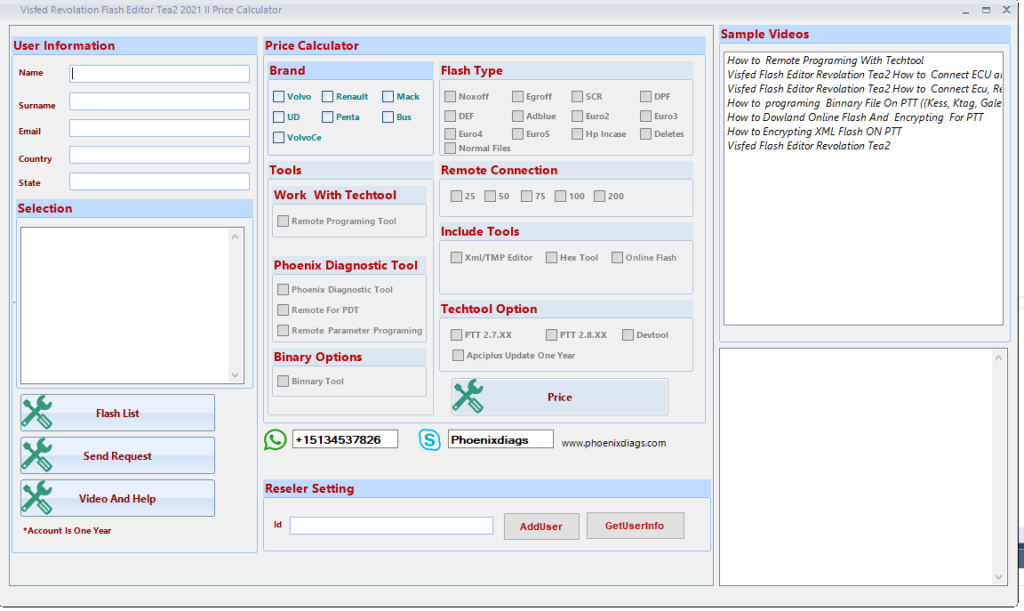Toggle the PTT 2.7.XX checkbox
1024x611 pixels.
click(456, 335)
